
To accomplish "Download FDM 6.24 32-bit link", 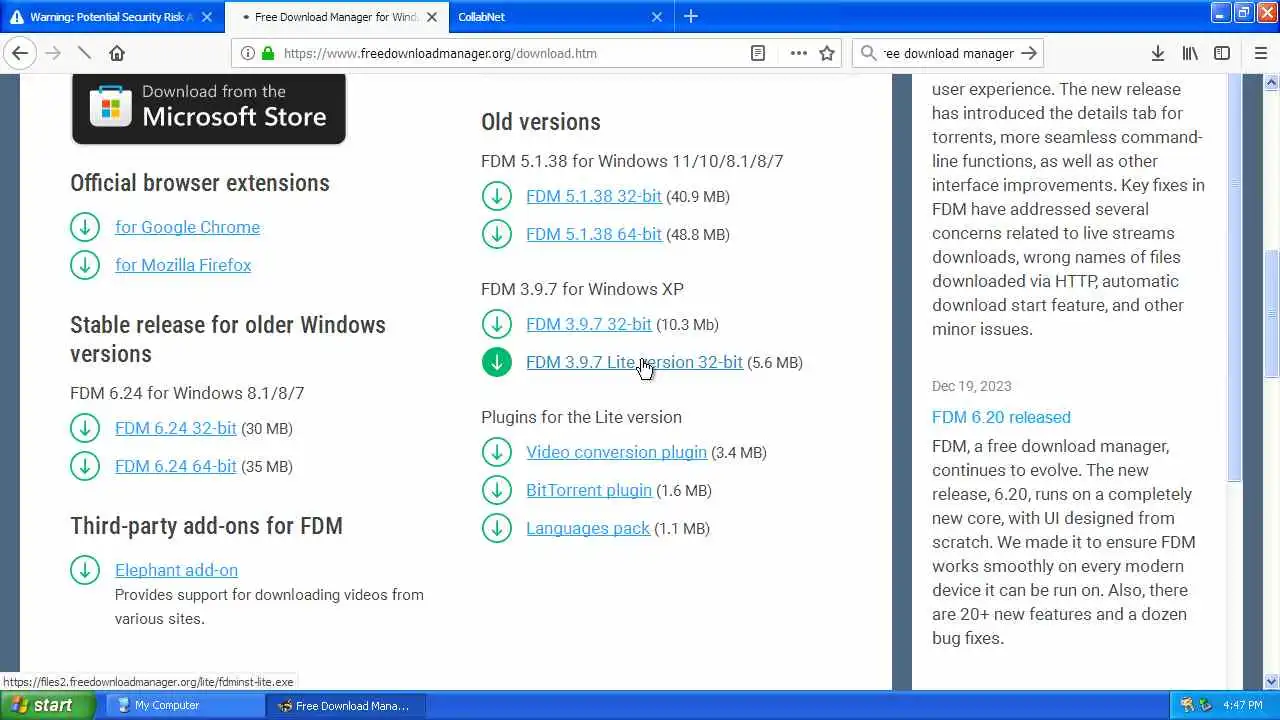I will tap(176, 428).
